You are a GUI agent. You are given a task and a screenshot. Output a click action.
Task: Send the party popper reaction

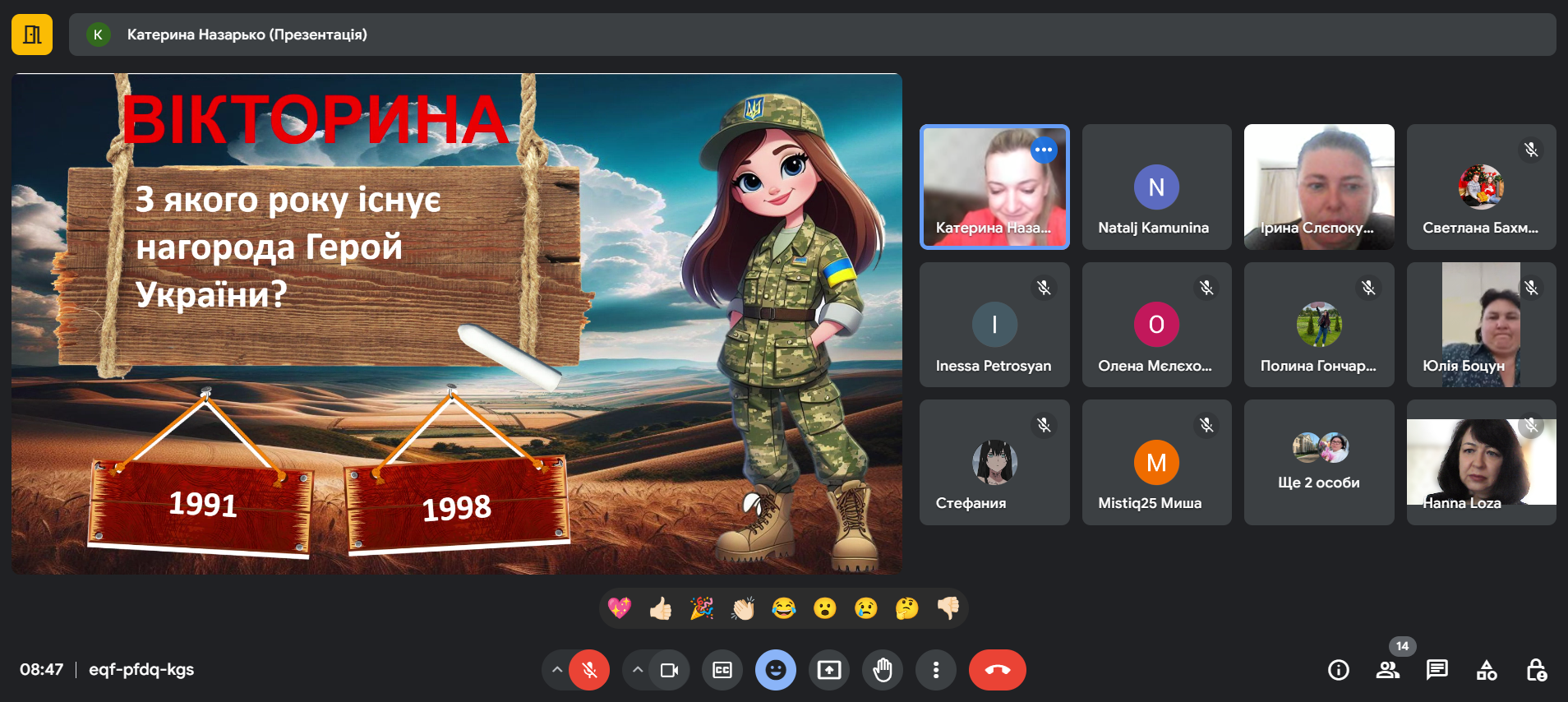[x=702, y=608]
